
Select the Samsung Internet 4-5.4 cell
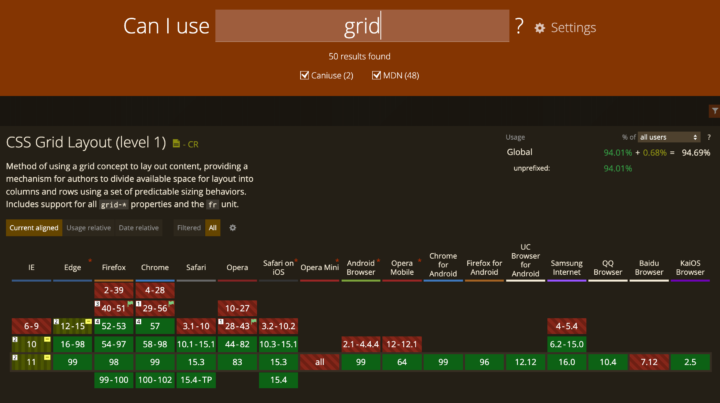pyautogui.click(x=567, y=326)
